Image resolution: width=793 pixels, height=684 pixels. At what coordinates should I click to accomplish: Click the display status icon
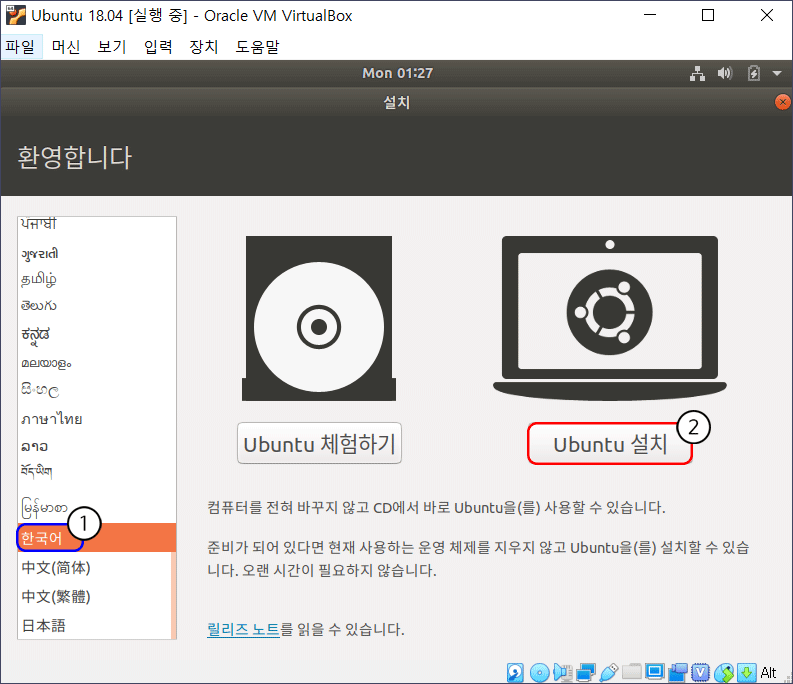[x=654, y=672]
